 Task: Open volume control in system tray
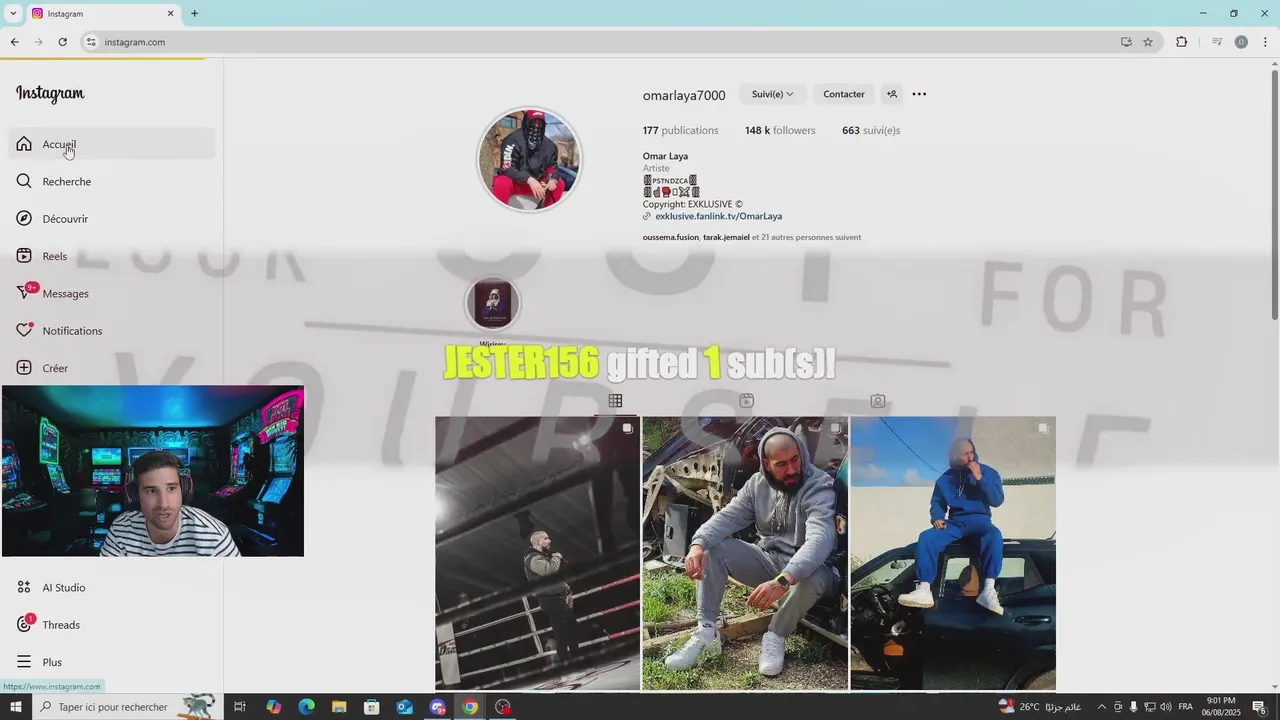coord(1165,707)
